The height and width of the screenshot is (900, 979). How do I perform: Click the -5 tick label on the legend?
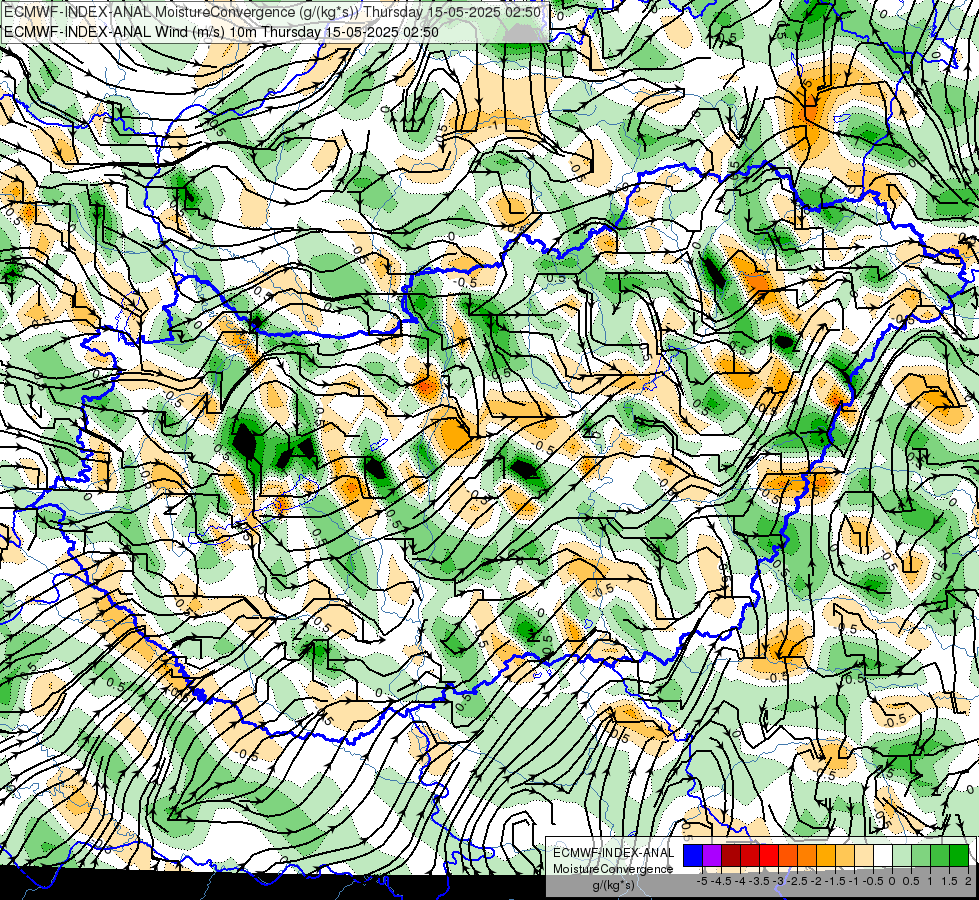(702, 881)
